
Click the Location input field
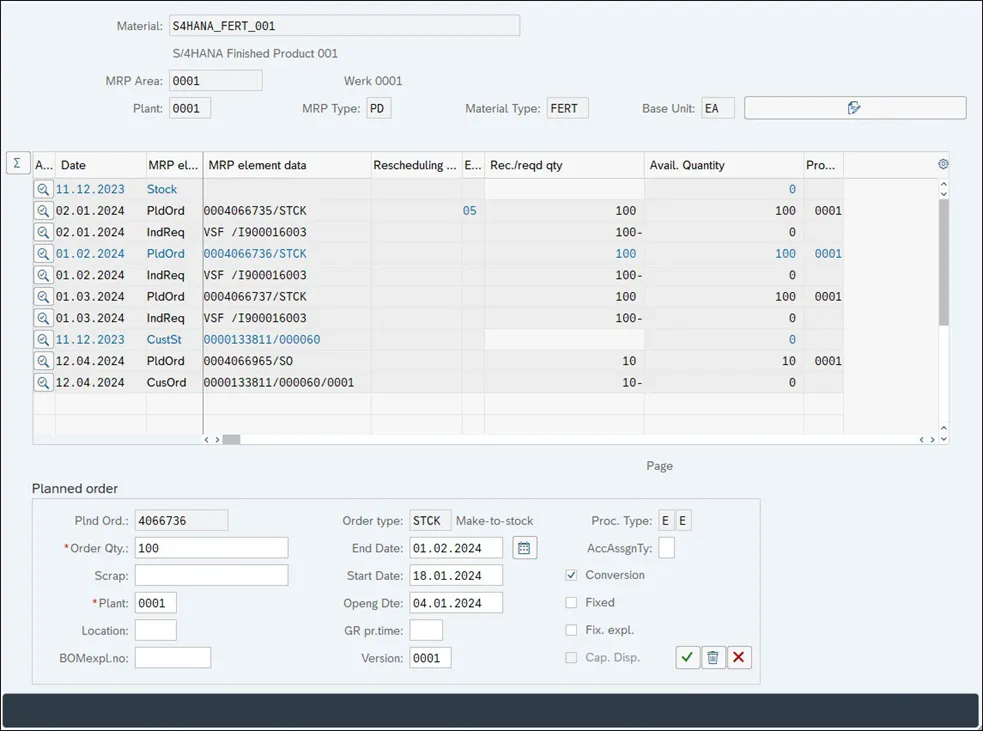(155, 631)
